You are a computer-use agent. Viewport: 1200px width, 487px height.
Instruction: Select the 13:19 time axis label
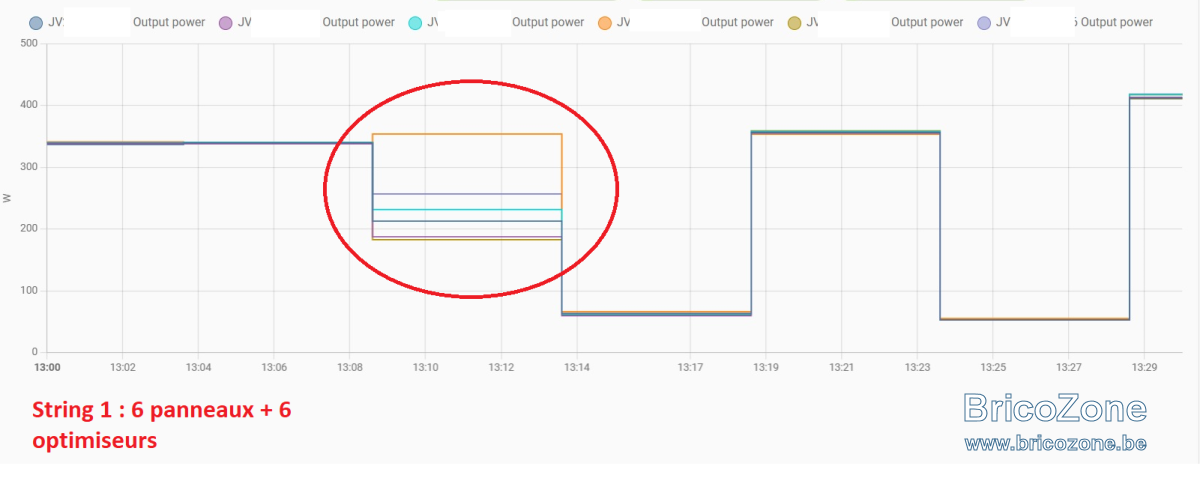point(766,368)
